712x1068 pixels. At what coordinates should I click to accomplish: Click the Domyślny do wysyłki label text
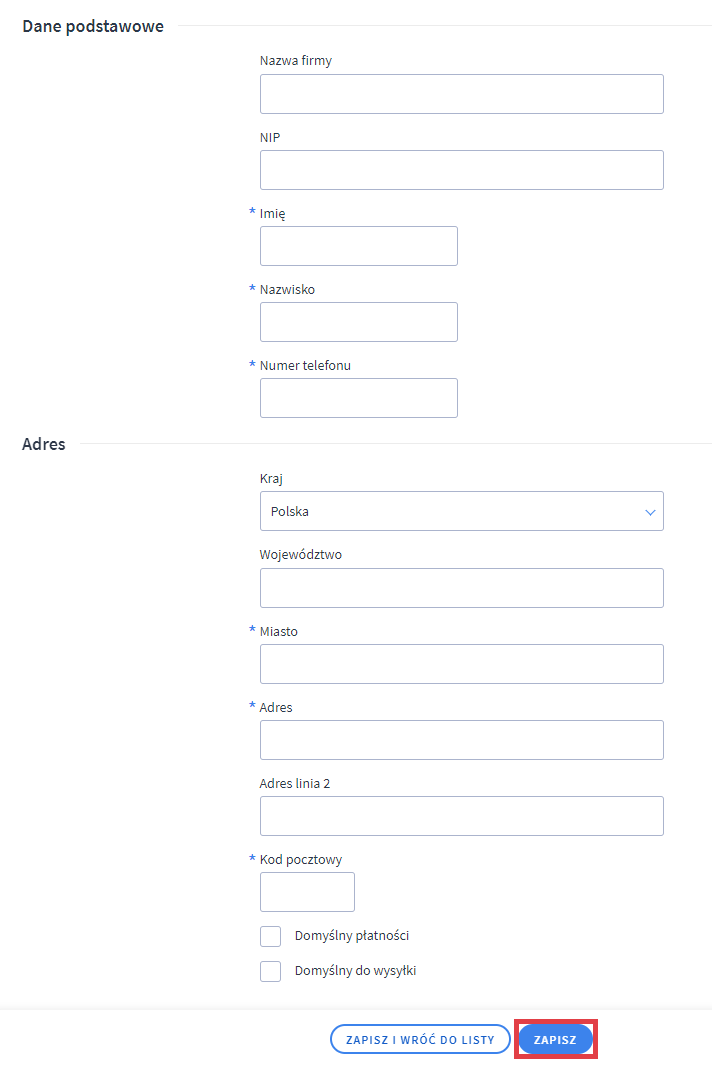point(355,971)
